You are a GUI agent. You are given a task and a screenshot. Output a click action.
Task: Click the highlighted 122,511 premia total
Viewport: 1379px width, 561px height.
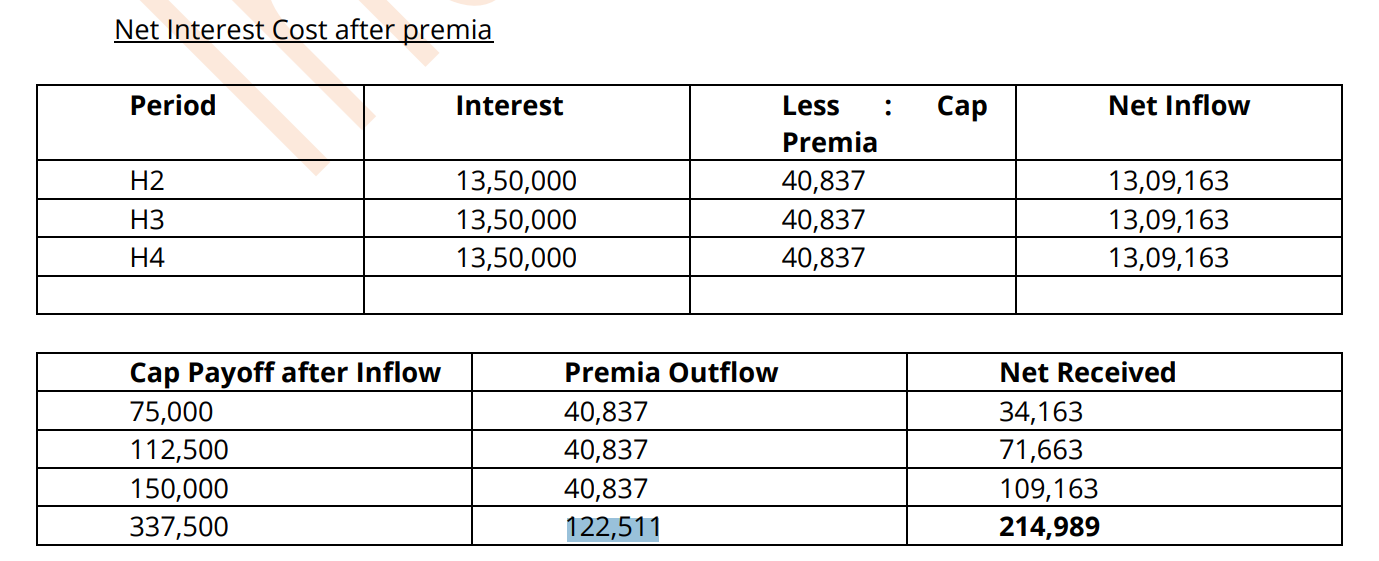click(x=613, y=527)
